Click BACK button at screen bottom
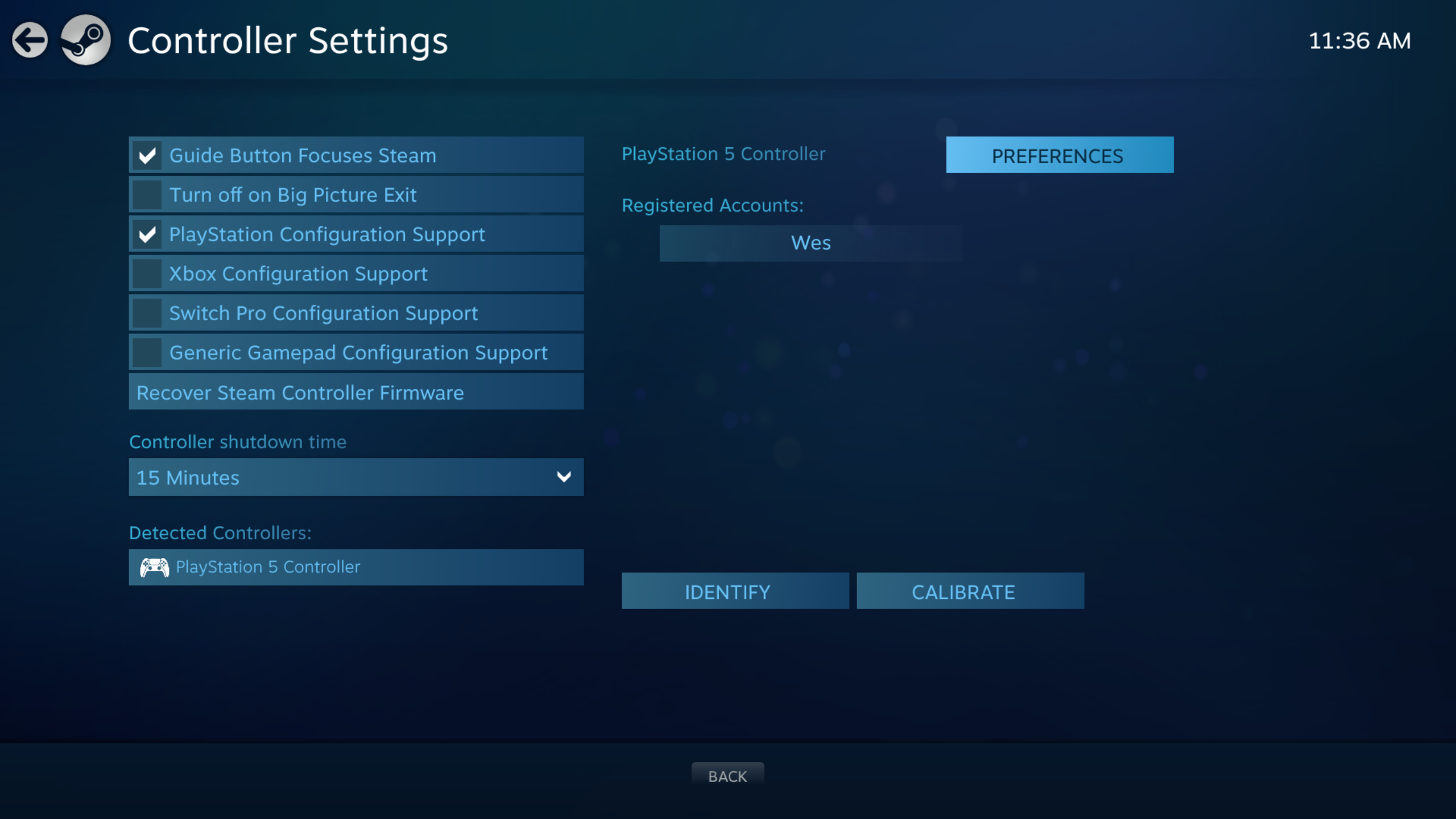Viewport: 1456px width, 819px height. [x=727, y=775]
